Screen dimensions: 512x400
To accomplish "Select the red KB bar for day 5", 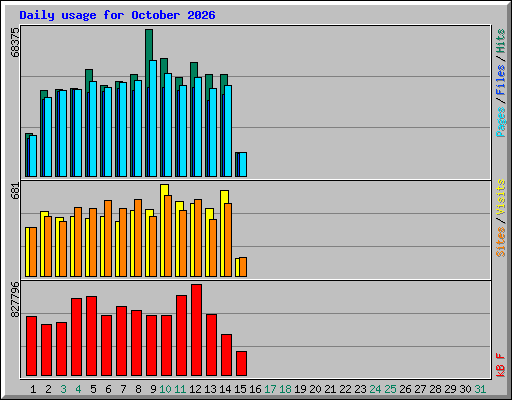I will coord(91,336).
